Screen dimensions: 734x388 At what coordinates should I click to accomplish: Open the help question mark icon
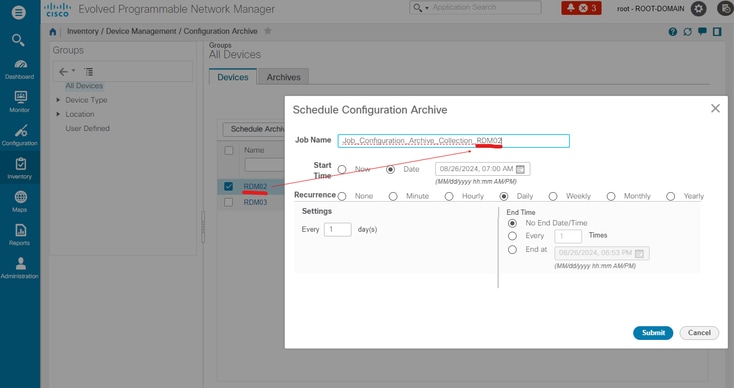point(673,32)
